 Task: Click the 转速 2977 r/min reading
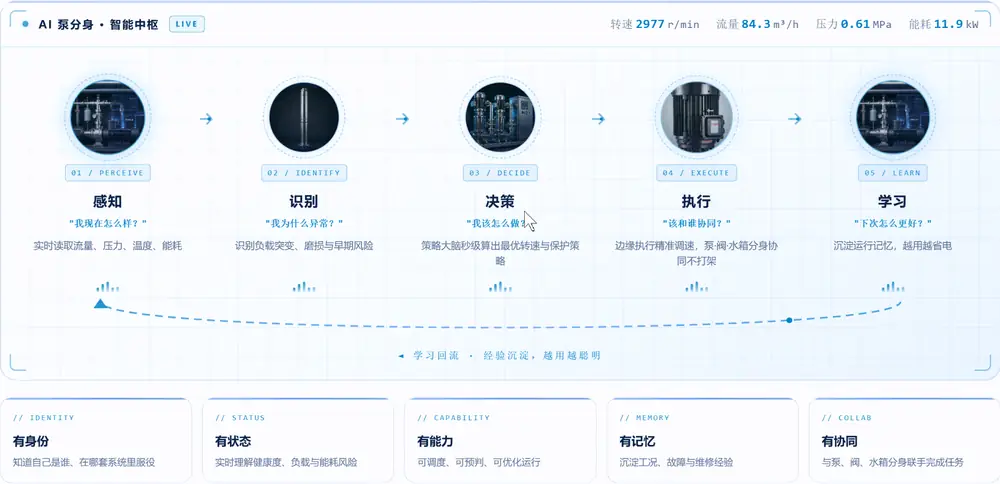point(654,24)
